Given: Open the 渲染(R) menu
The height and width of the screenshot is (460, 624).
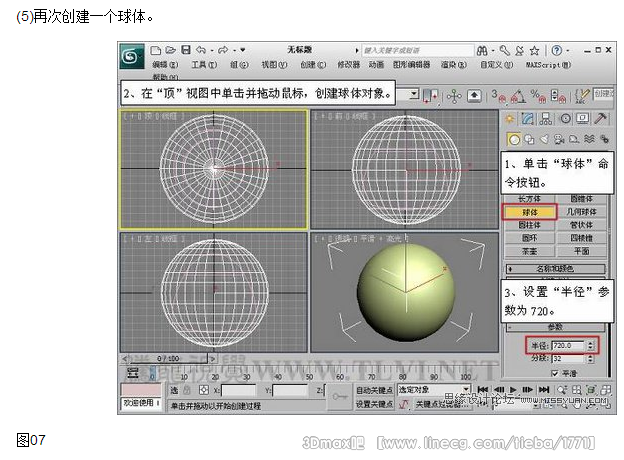Looking at the screenshot, I should (454, 64).
